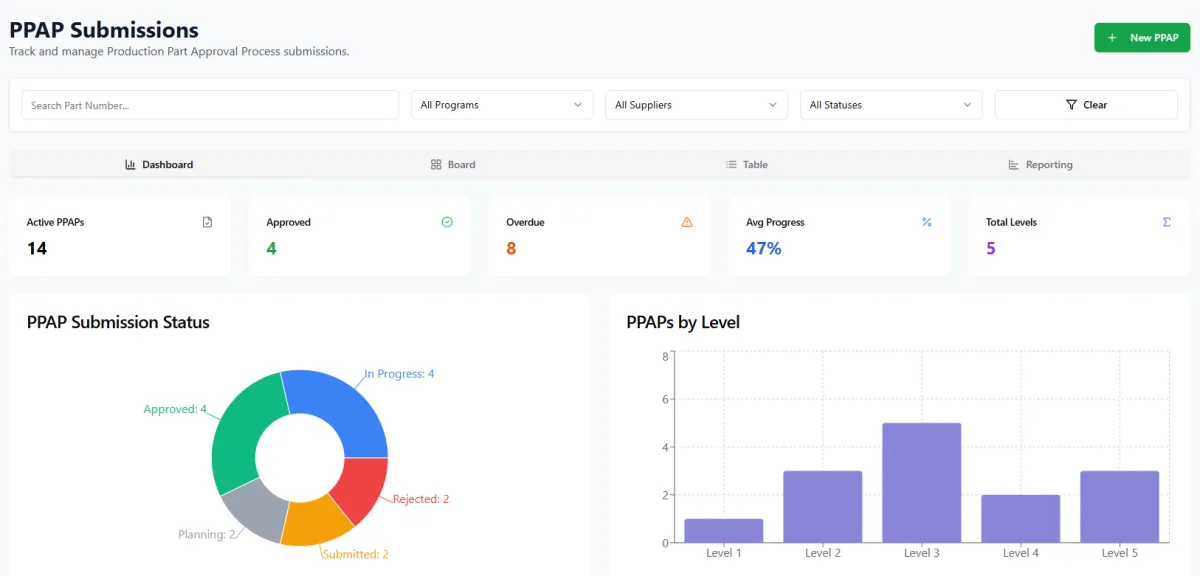The image size is (1200, 576).
Task: Click the plus icon in New PPAP
Action: pos(1112,38)
